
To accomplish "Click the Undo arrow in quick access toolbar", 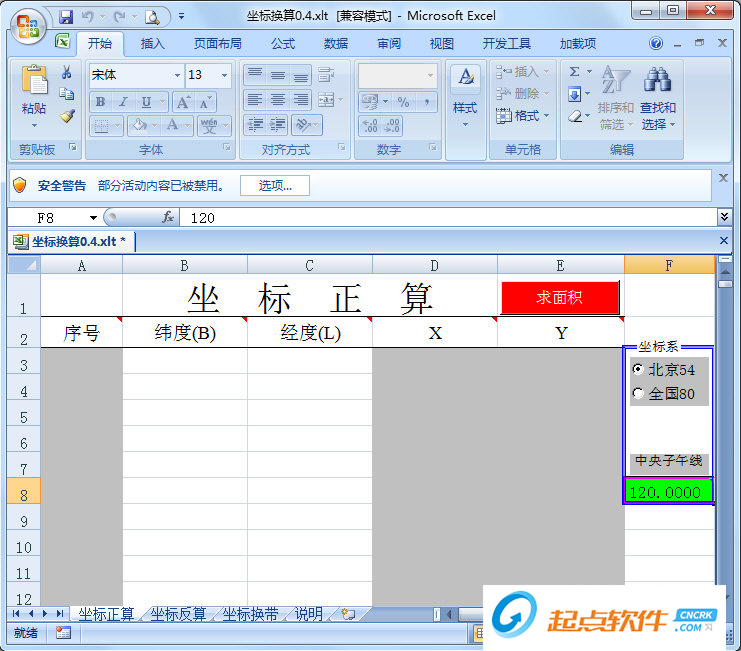I will pos(87,17).
